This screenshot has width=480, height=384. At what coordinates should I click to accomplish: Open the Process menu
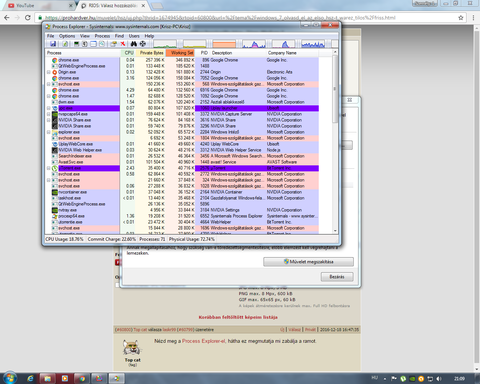102,36
